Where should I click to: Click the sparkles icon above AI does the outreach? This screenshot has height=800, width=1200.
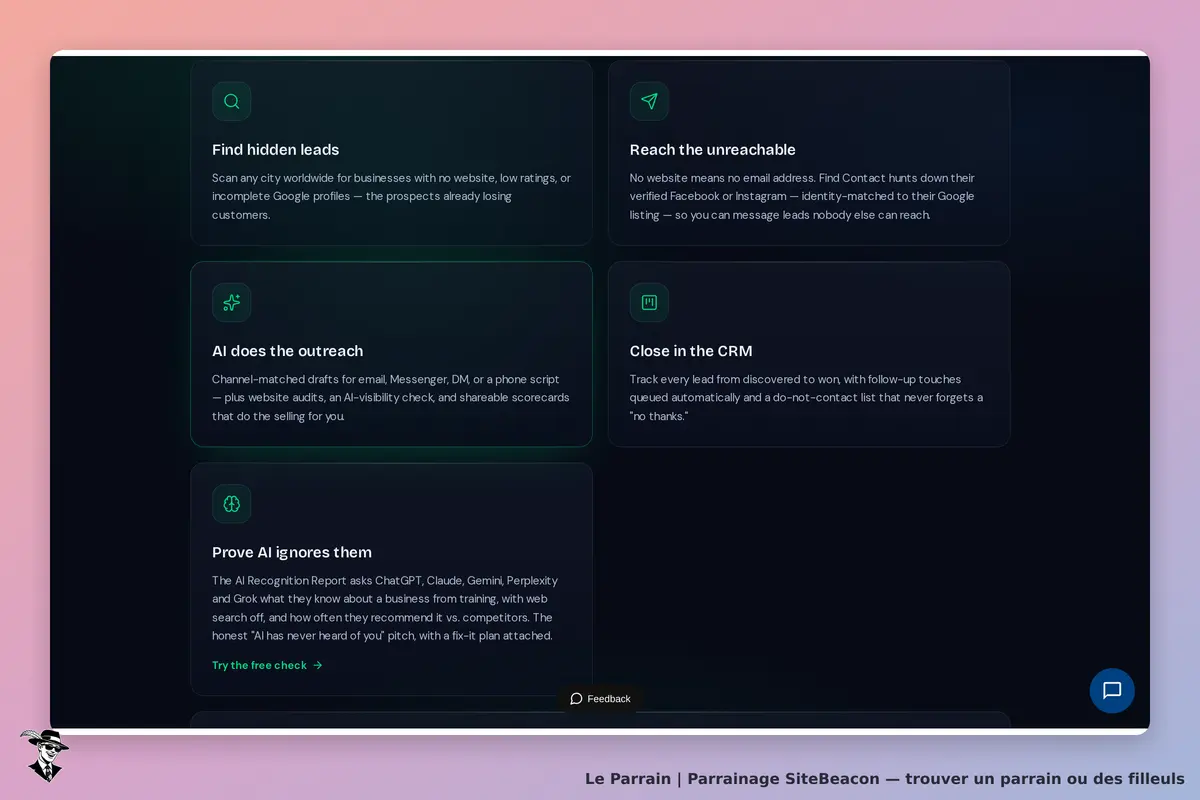click(231, 302)
